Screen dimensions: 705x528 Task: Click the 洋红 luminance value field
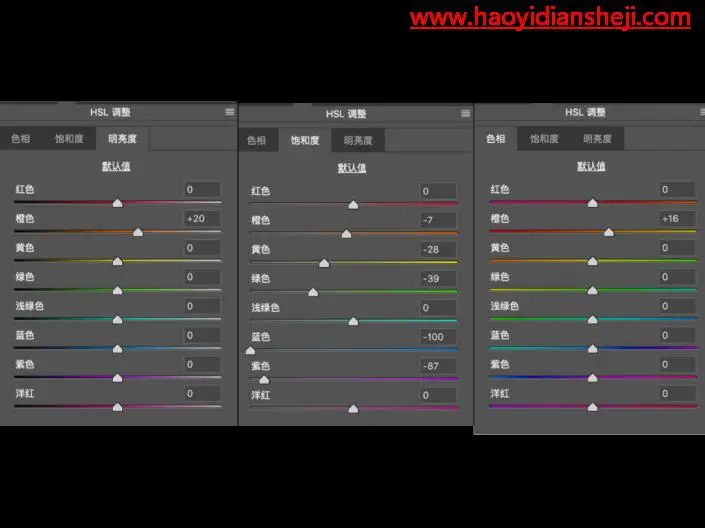[202, 394]
